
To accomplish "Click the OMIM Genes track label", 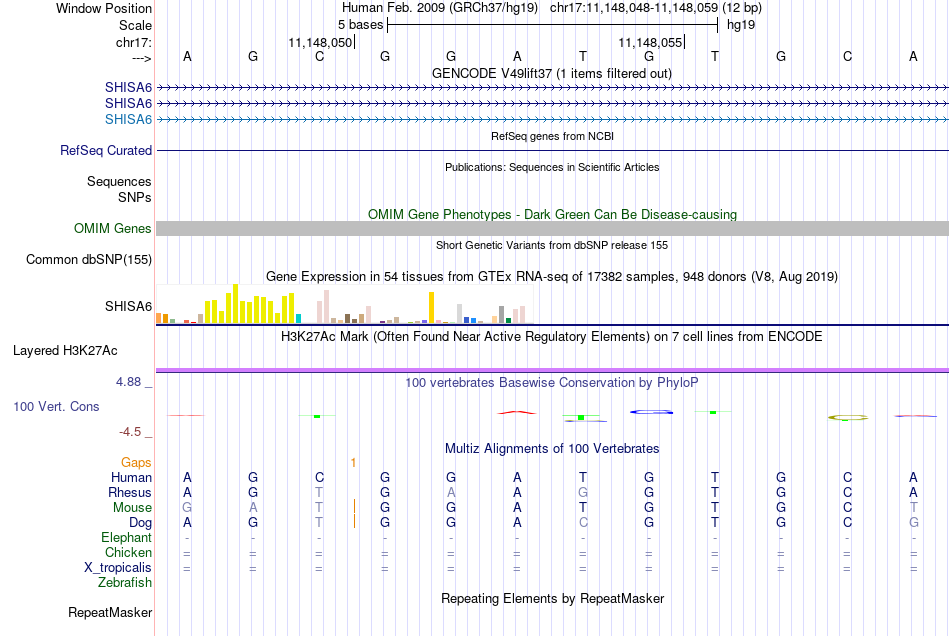I will (x=112, y=228).
